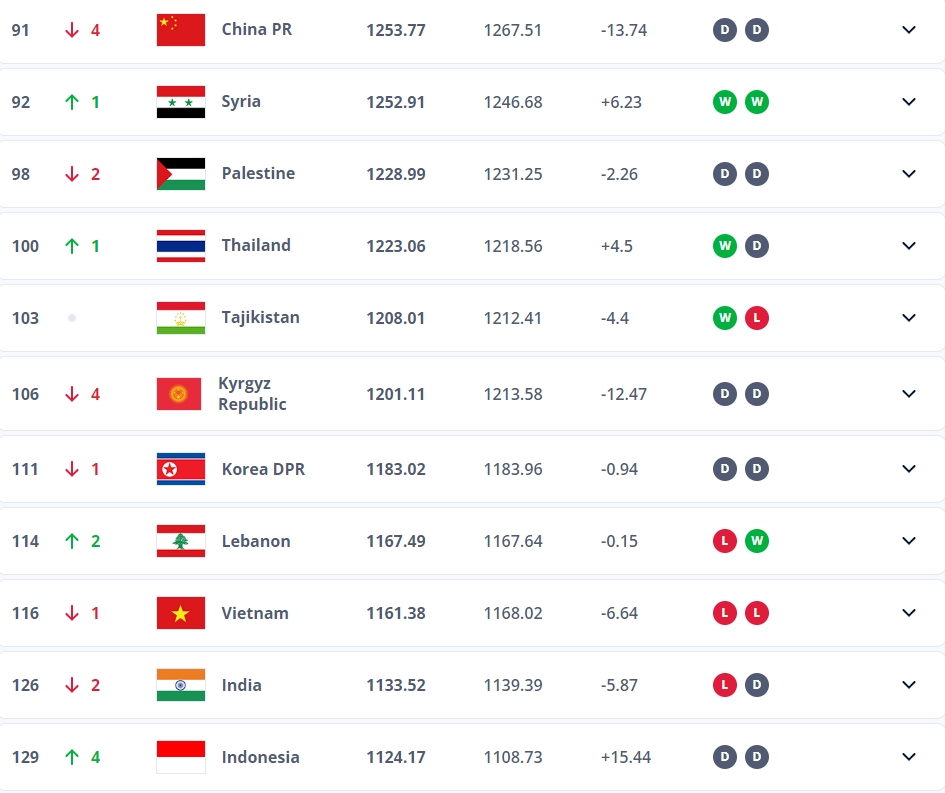
Task: Open the Indonesia row dropdown chevron
Action: click(909, 757)
